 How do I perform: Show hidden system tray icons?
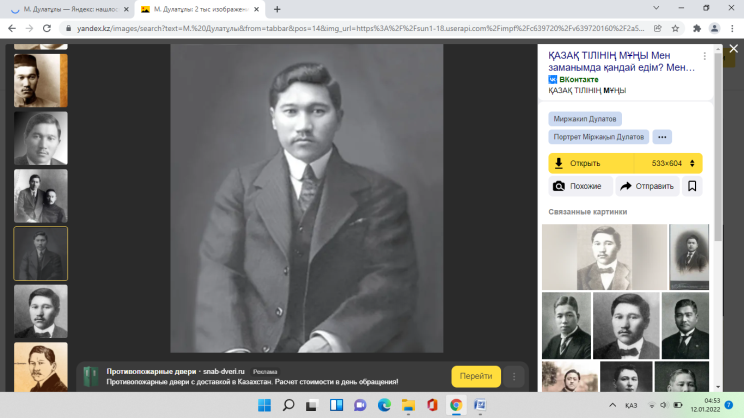click(613, 405)
